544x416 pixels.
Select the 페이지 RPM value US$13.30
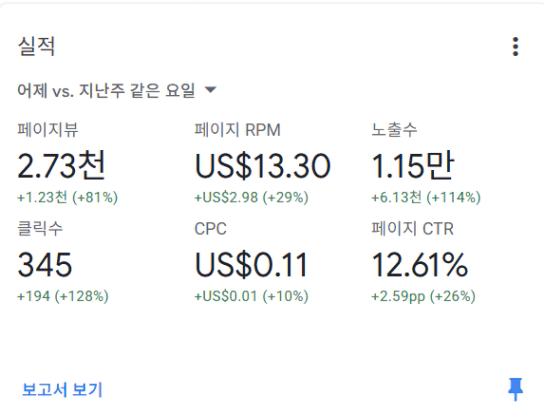[x=263, y=166]
